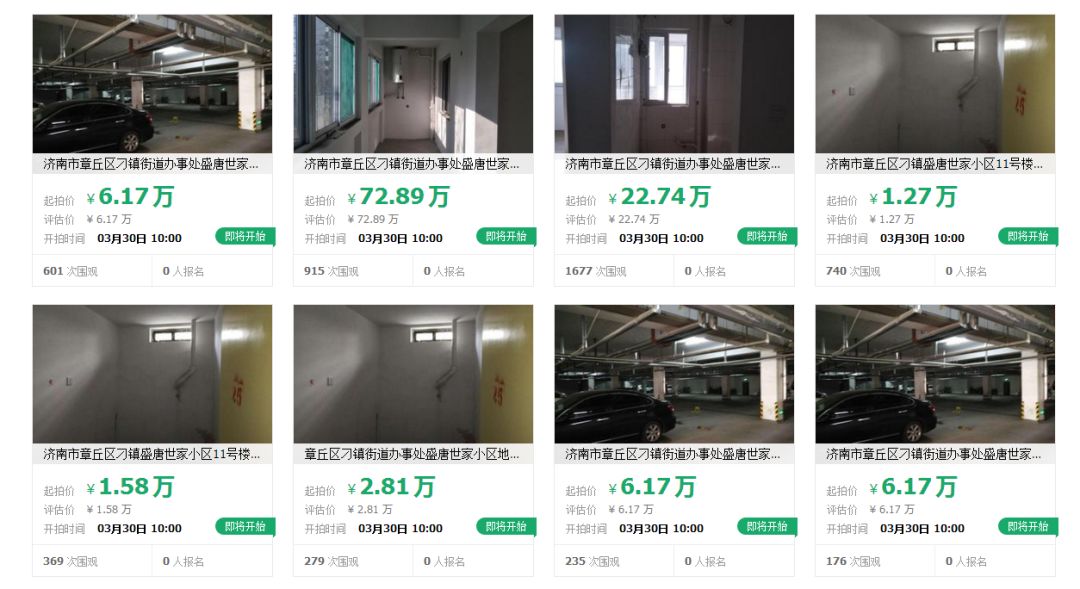Open the 1.27万 storage room photo

point(935,84)
